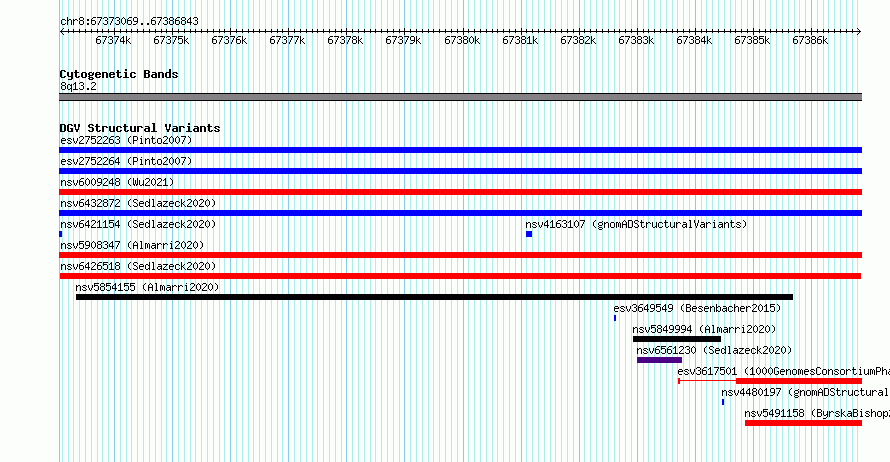This screenshot has height=462, width=890.
Task: Click the red bar under nsv5491158
Action: point(803,423)
